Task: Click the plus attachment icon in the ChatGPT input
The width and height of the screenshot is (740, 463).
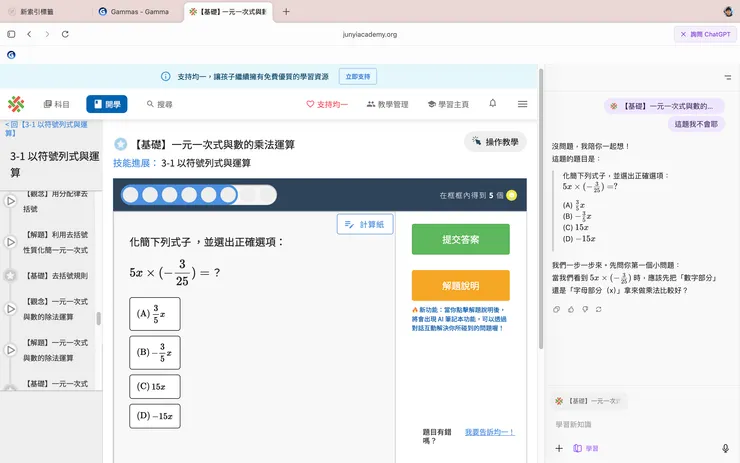Action: point(559,448)
